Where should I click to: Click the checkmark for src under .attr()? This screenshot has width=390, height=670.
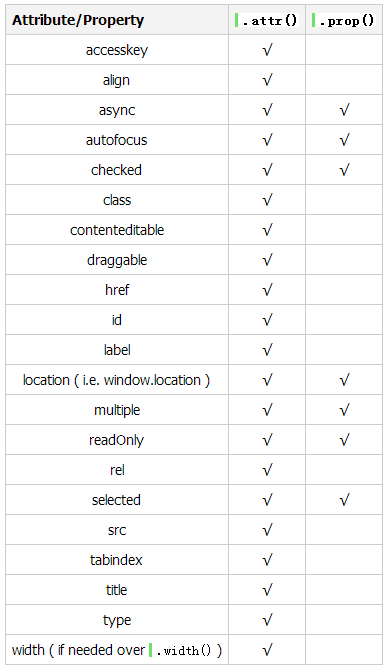[x=267, y=530]
